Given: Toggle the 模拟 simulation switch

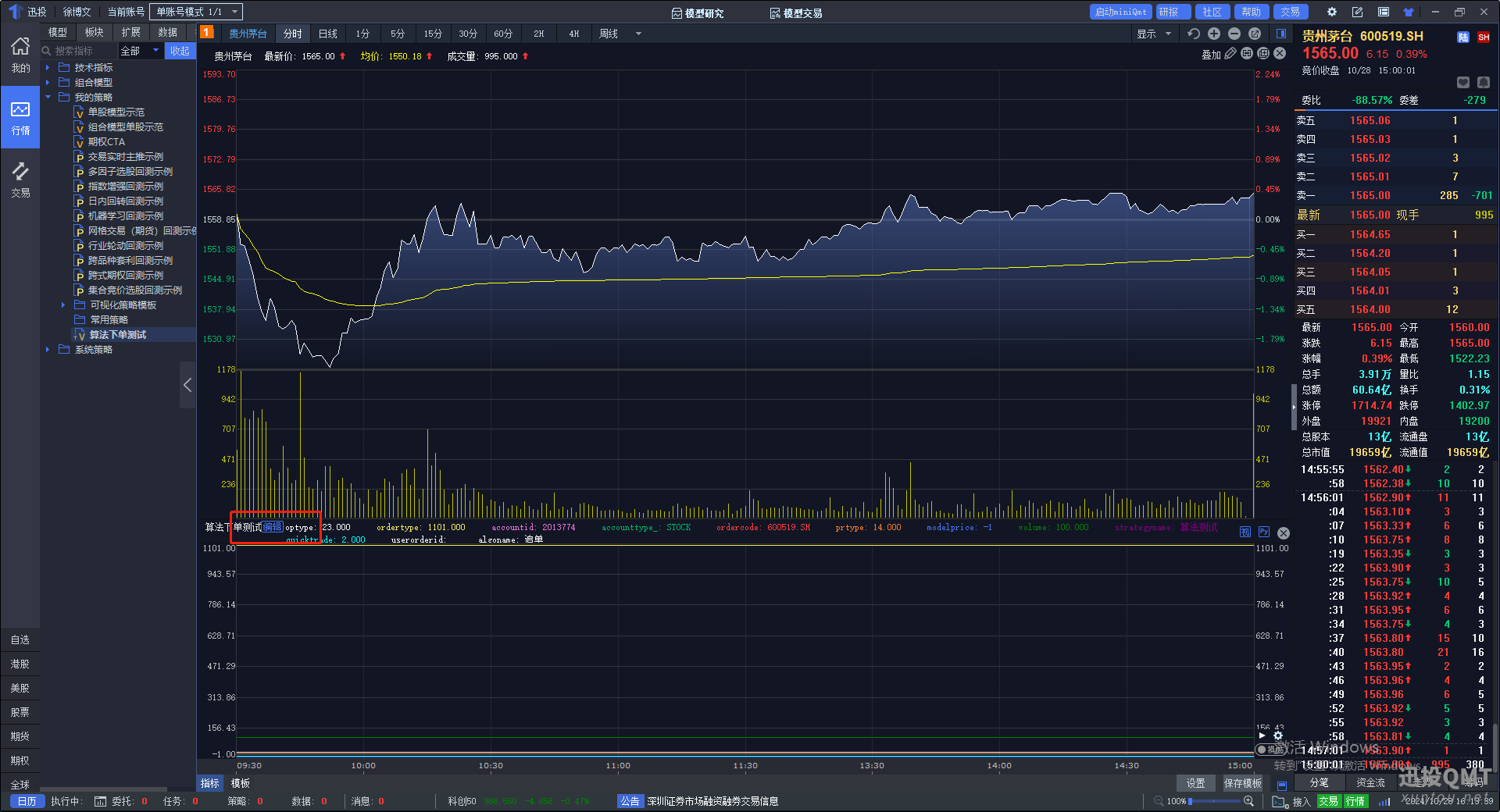Looking at the screenshot, I should point(1270,750).
